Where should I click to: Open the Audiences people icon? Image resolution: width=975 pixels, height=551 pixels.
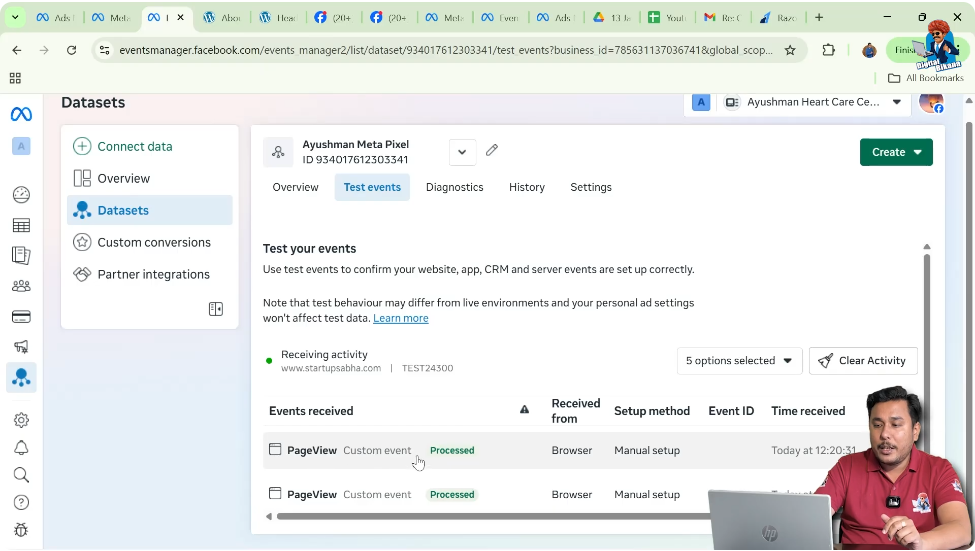pyautogui.click(x=21, y=286)
